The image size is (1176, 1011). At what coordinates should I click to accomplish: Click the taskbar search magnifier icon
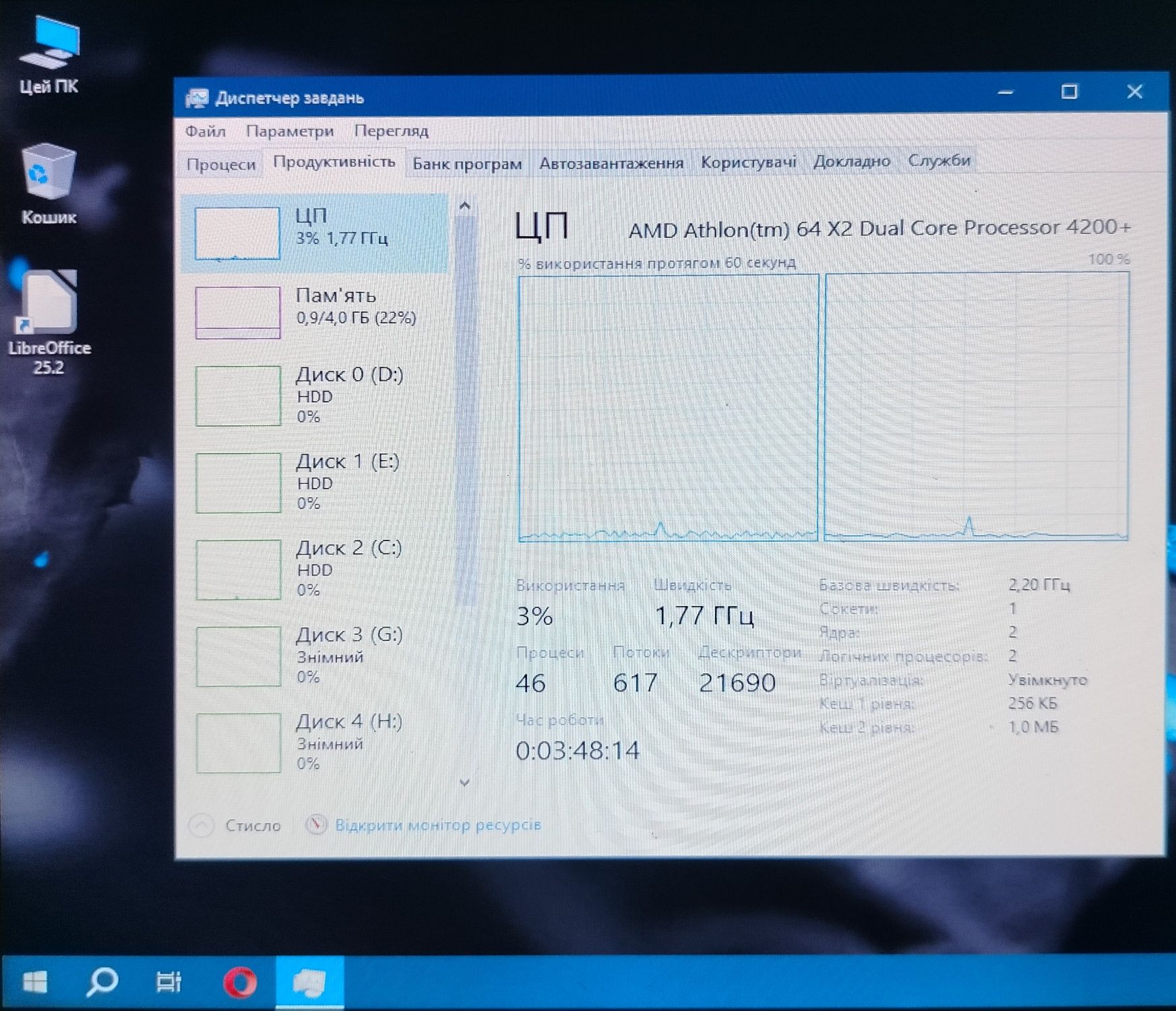click(102, 982)
